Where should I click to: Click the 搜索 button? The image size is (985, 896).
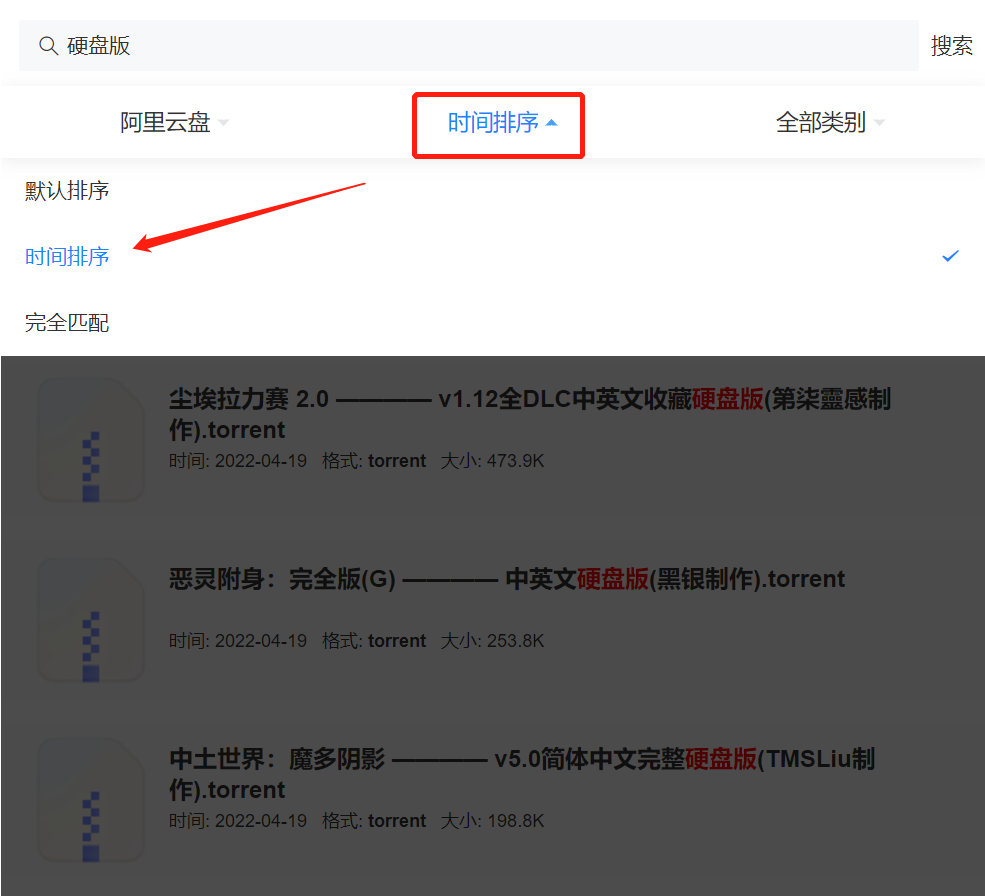point(951,46)
